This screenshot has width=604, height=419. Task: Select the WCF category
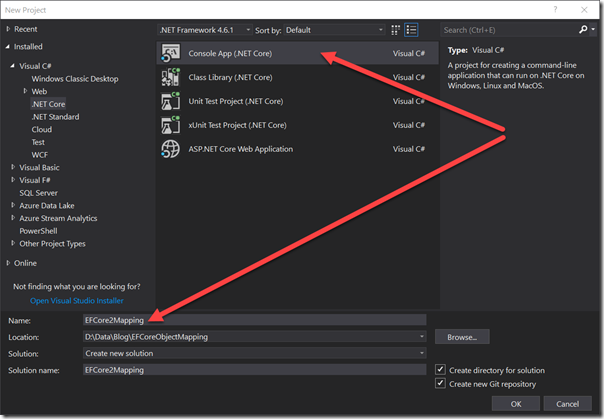click(40, 155)
